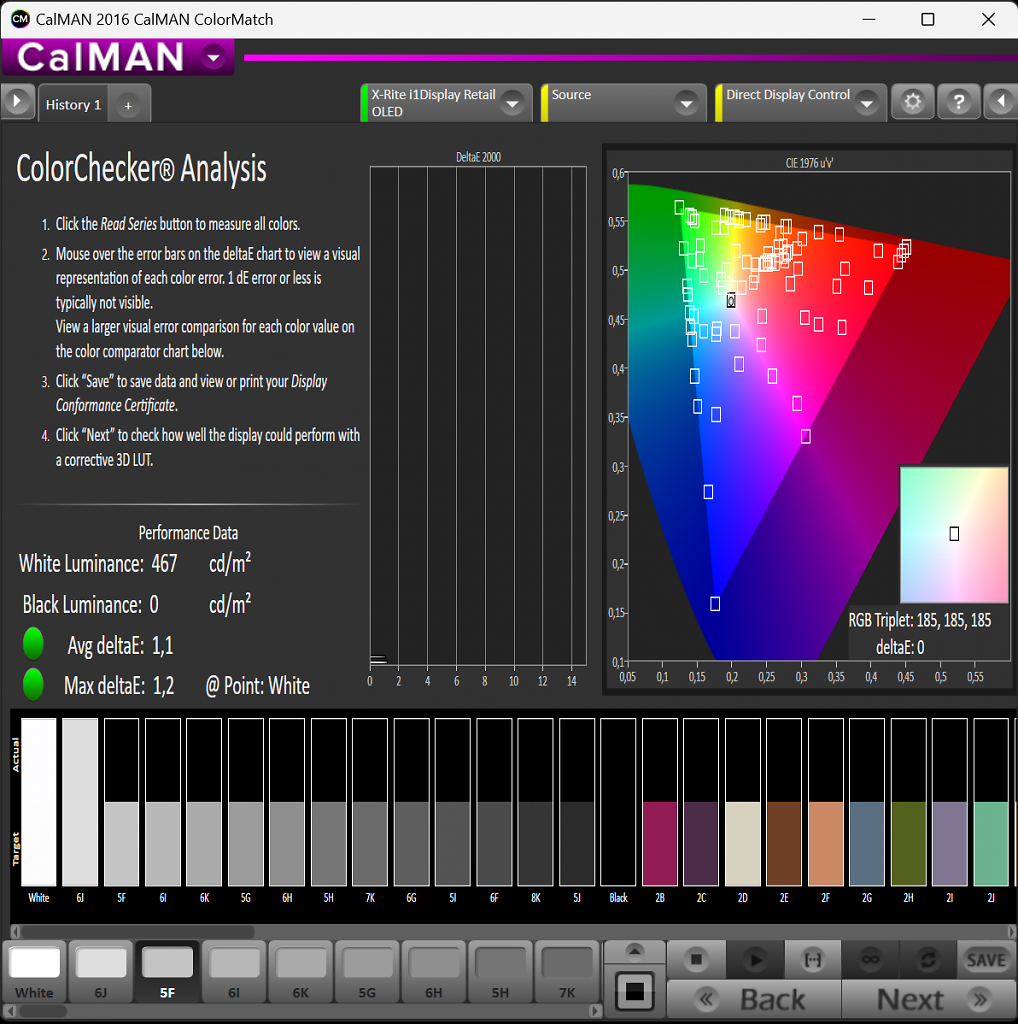
Task: Click the Back button
Action: point(754,999)
